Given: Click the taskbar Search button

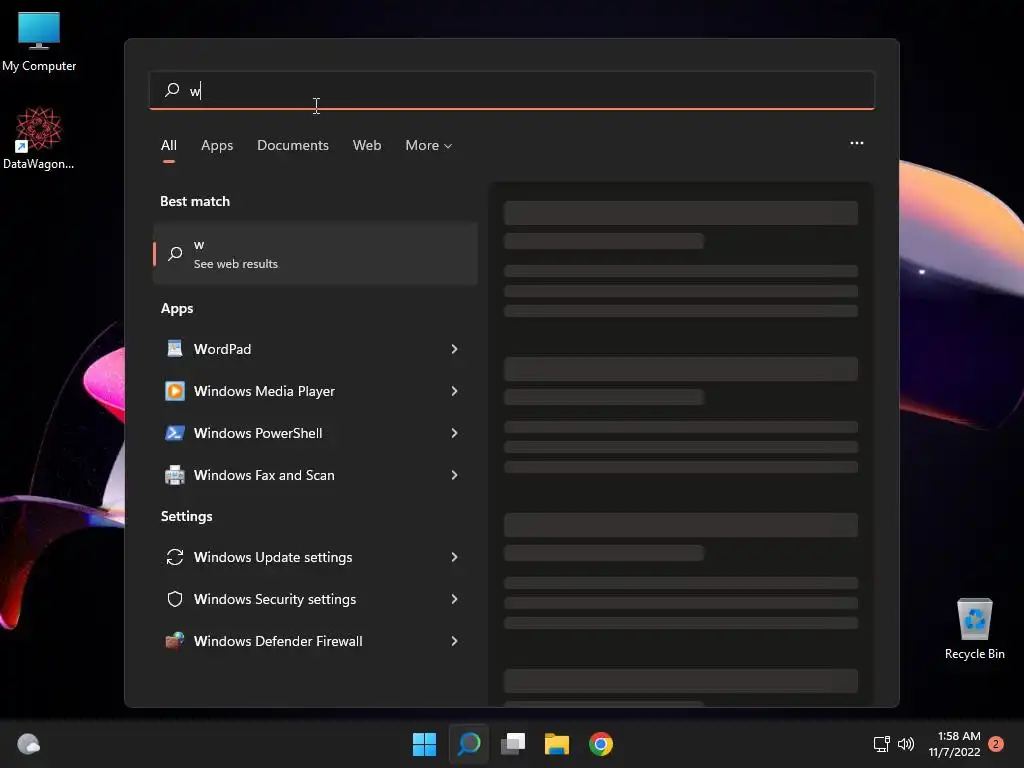Looking at the screenshot, I should click(x=469, y=744).
